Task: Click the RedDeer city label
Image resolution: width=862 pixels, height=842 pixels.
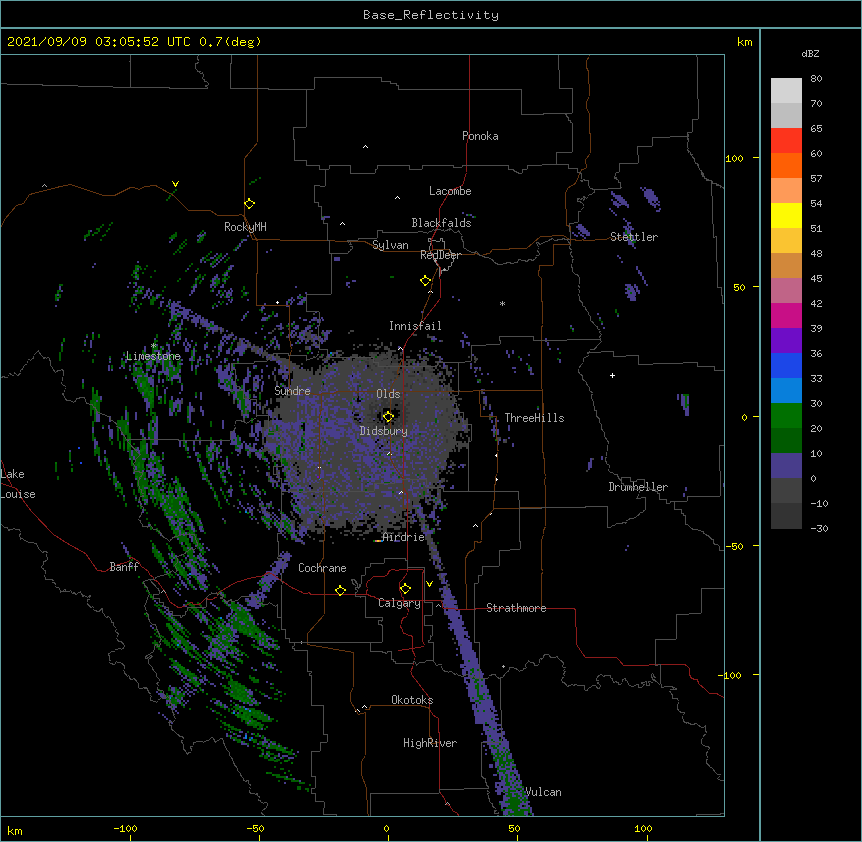Action: [x=440, y=255]
